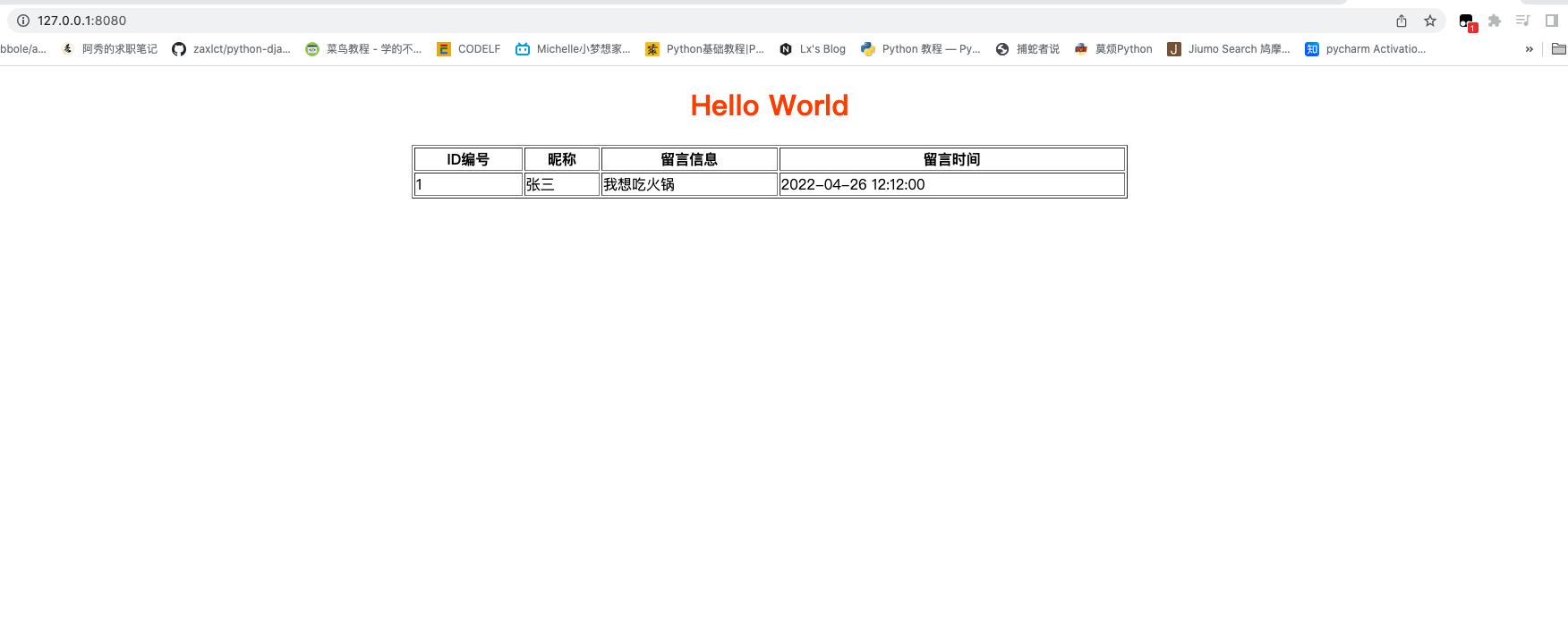Expand hidden bookmarks with double chevron
The image size is (1568, 643).
(1530, 49)
